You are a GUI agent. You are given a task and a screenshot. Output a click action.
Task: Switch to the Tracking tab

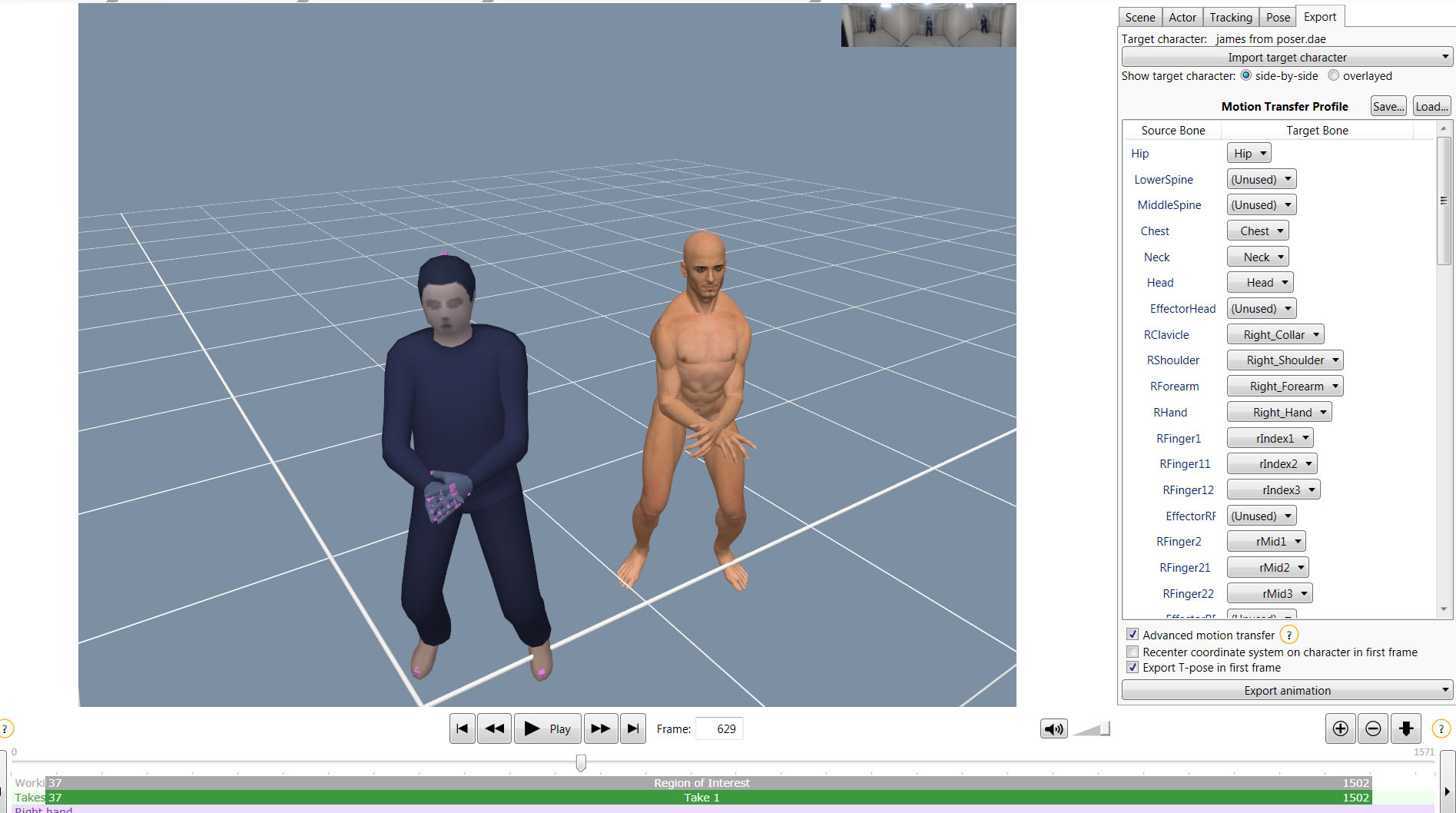pos(1230,17)
